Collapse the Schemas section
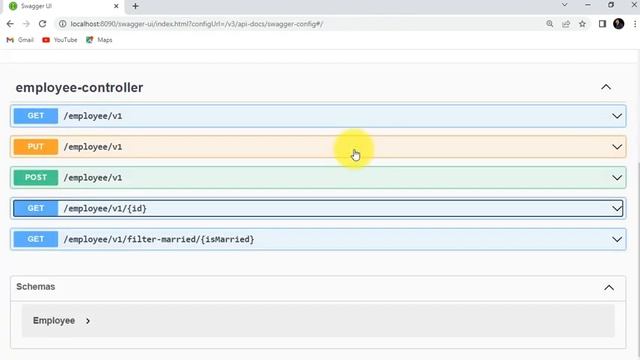The image size is (640, 360). [x=609, y=288]
